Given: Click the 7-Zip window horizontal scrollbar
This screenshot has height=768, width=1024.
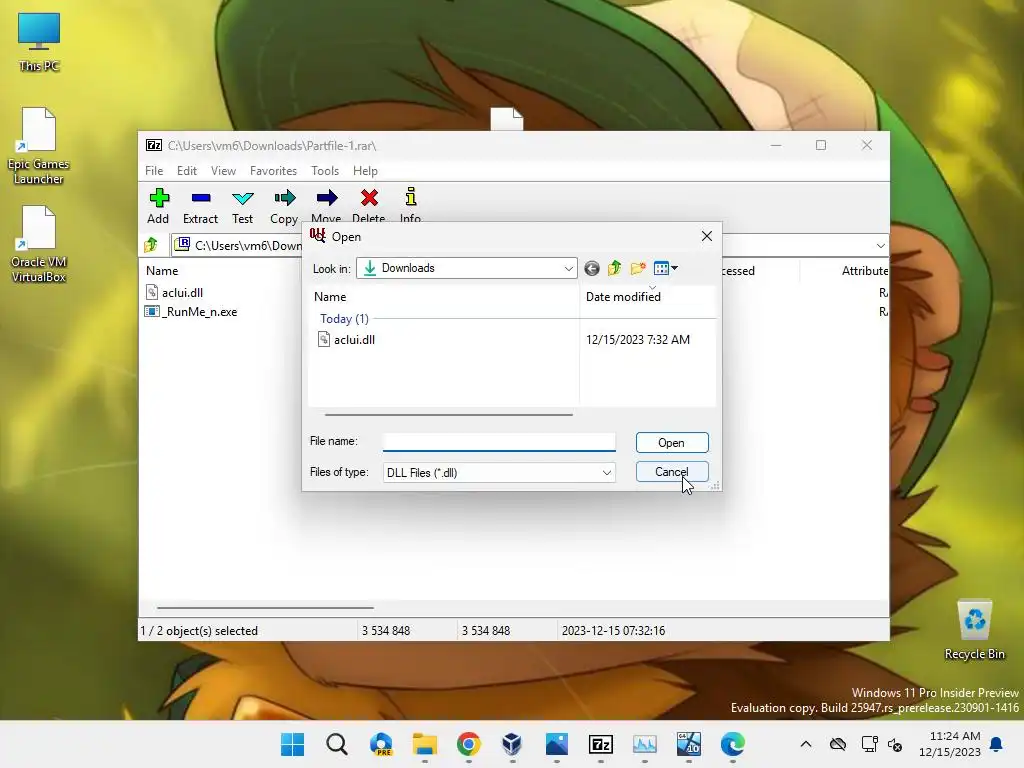Looking at the screenshot, I should [265, 607].
